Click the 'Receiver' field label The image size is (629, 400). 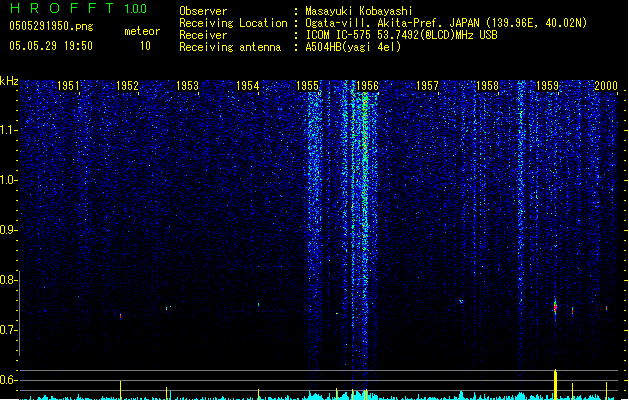(203, 35)
